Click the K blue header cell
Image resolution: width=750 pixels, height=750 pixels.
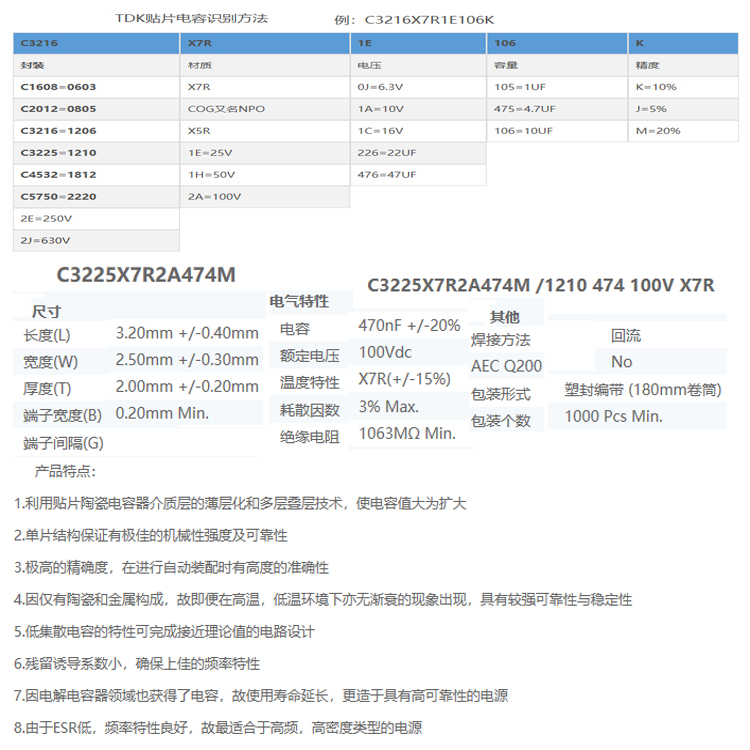click(684, 43)
